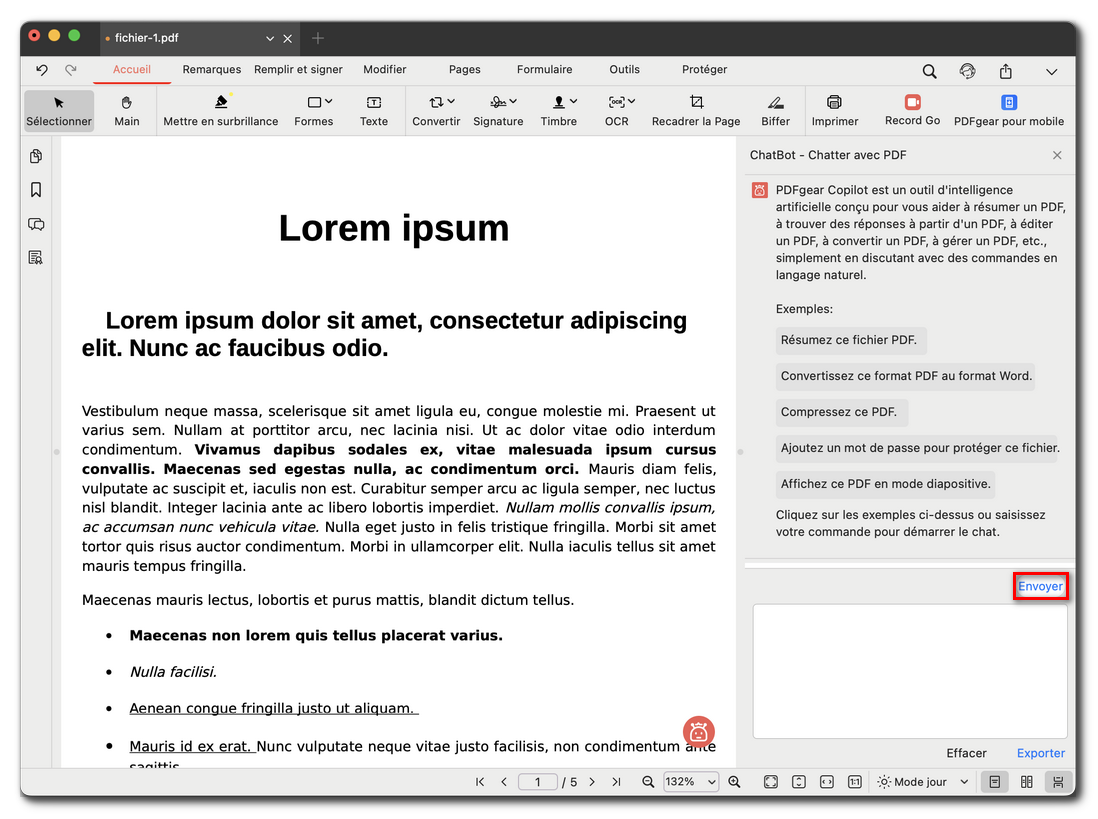The image size is (1098, 819).
Task: Activate the Mettre en surbrillance tool
Action: point(221,111)
